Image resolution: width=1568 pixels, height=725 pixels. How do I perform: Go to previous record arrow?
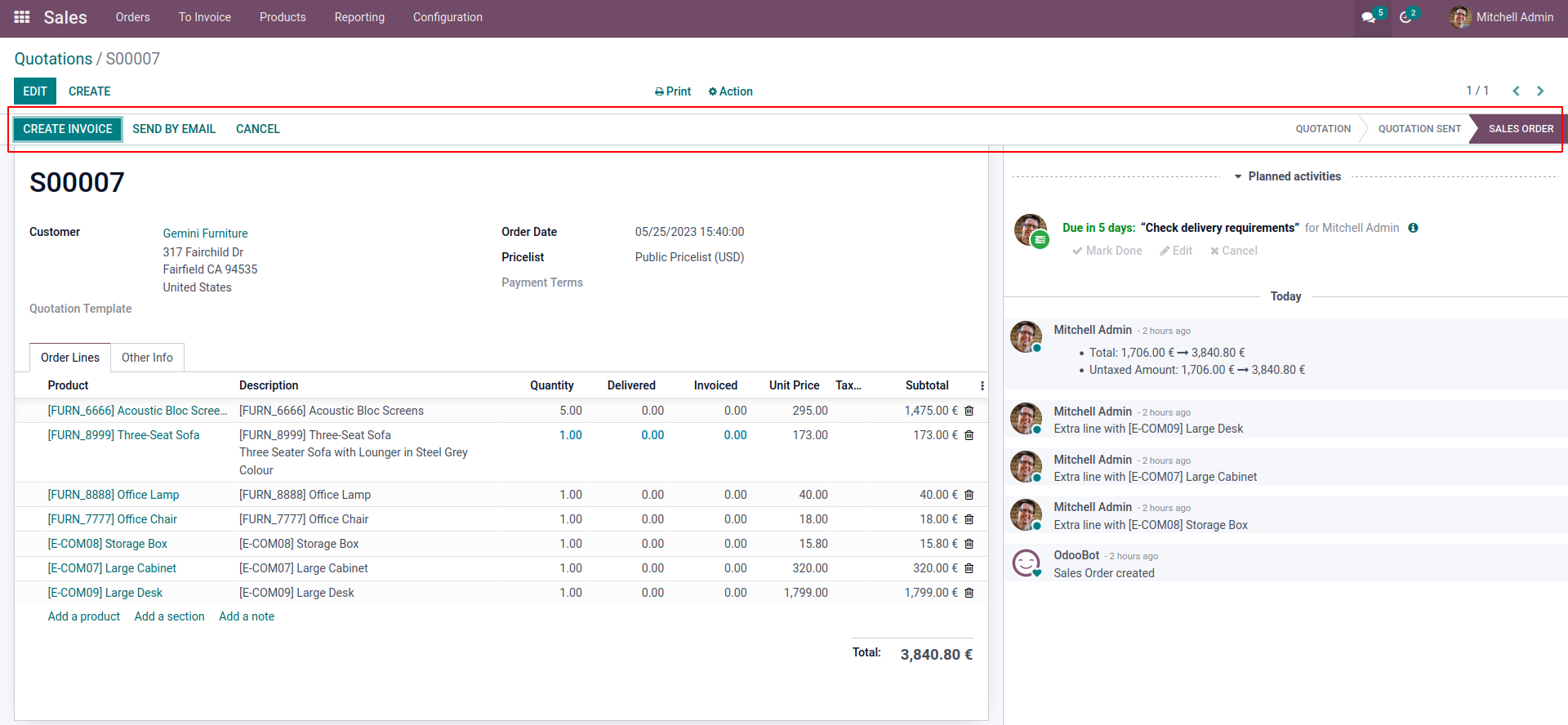[1516, 91]
